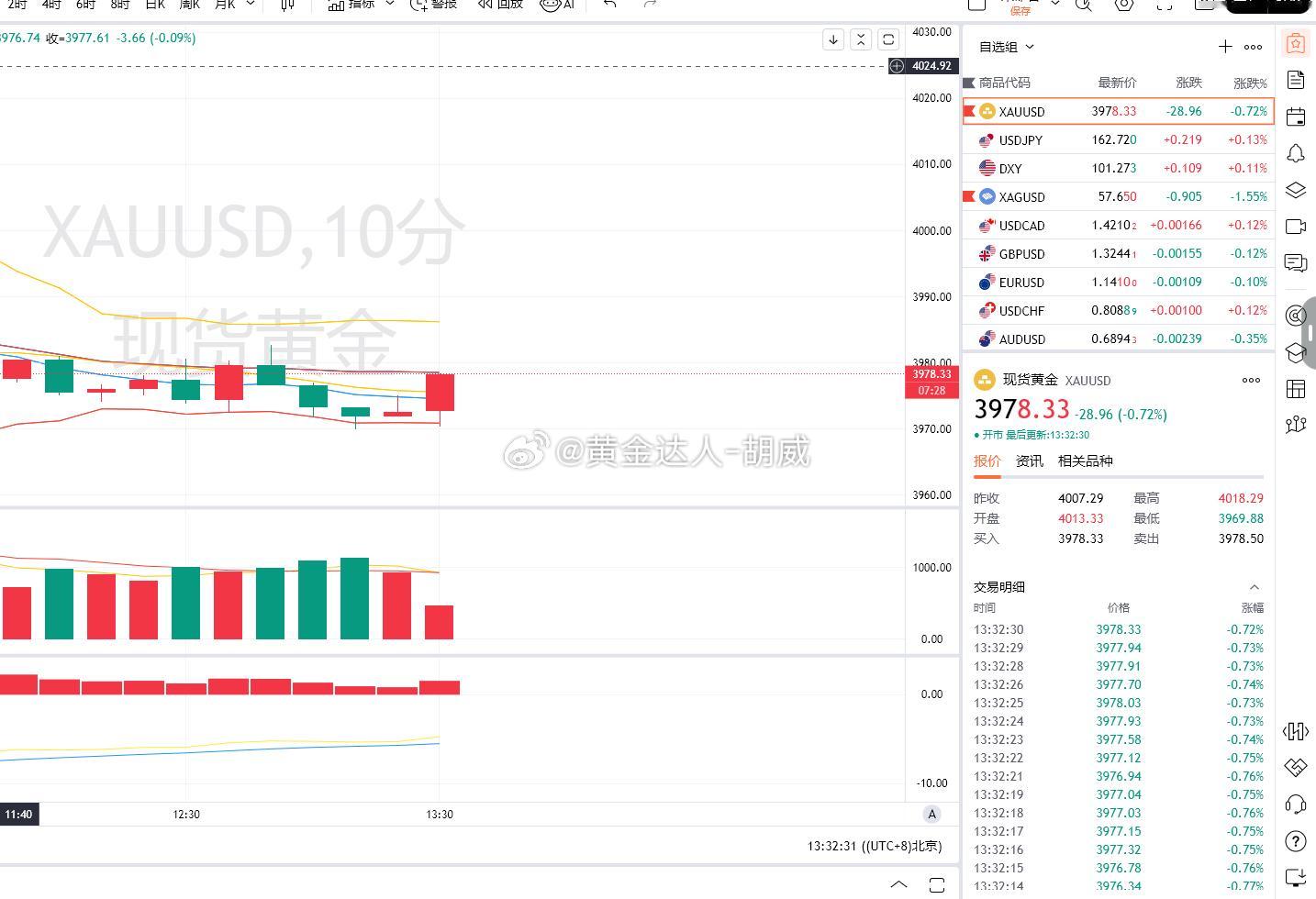The height and width of the screenshot is (899, 1316).
Task: Switch to the 报价 tab
Action: click(987, 461)
